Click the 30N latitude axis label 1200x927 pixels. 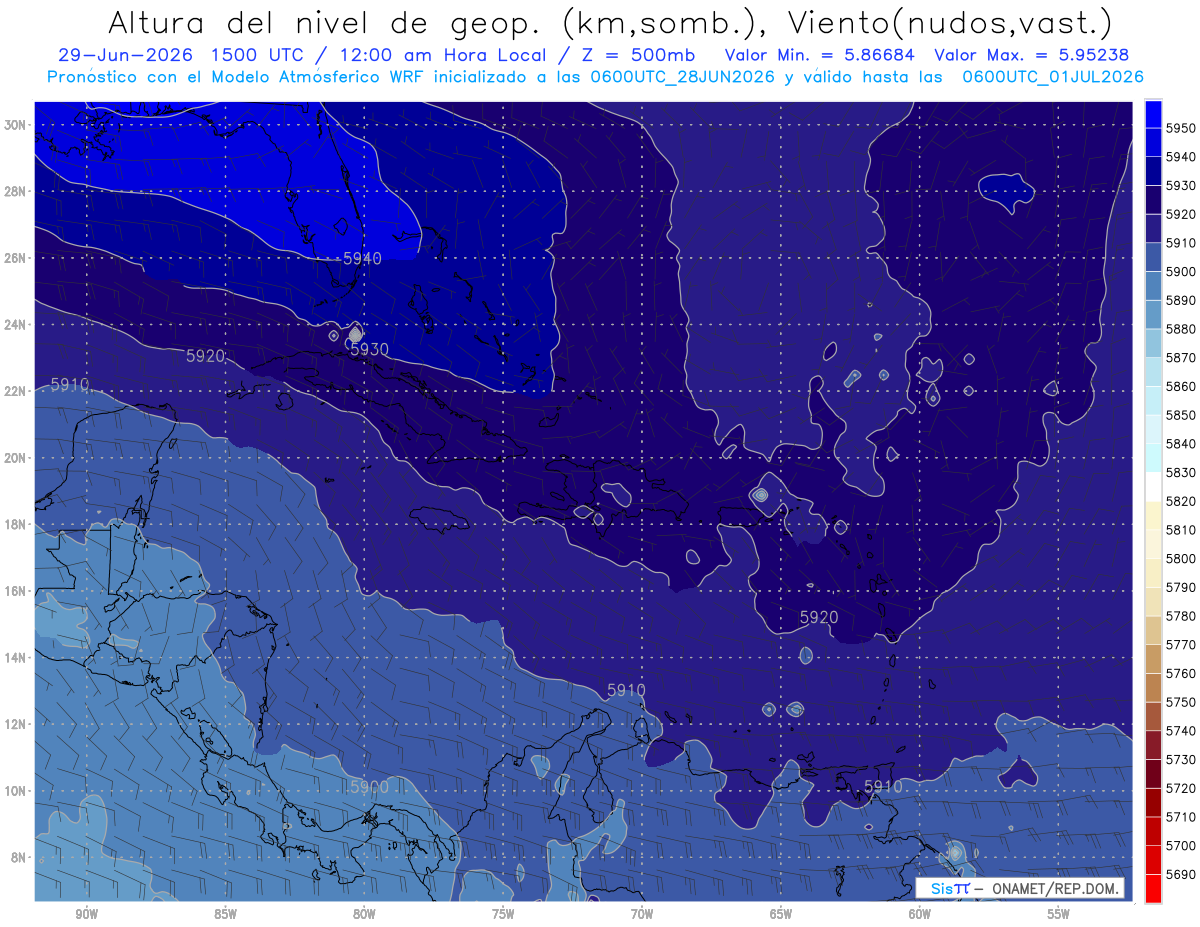click(15, 125)
